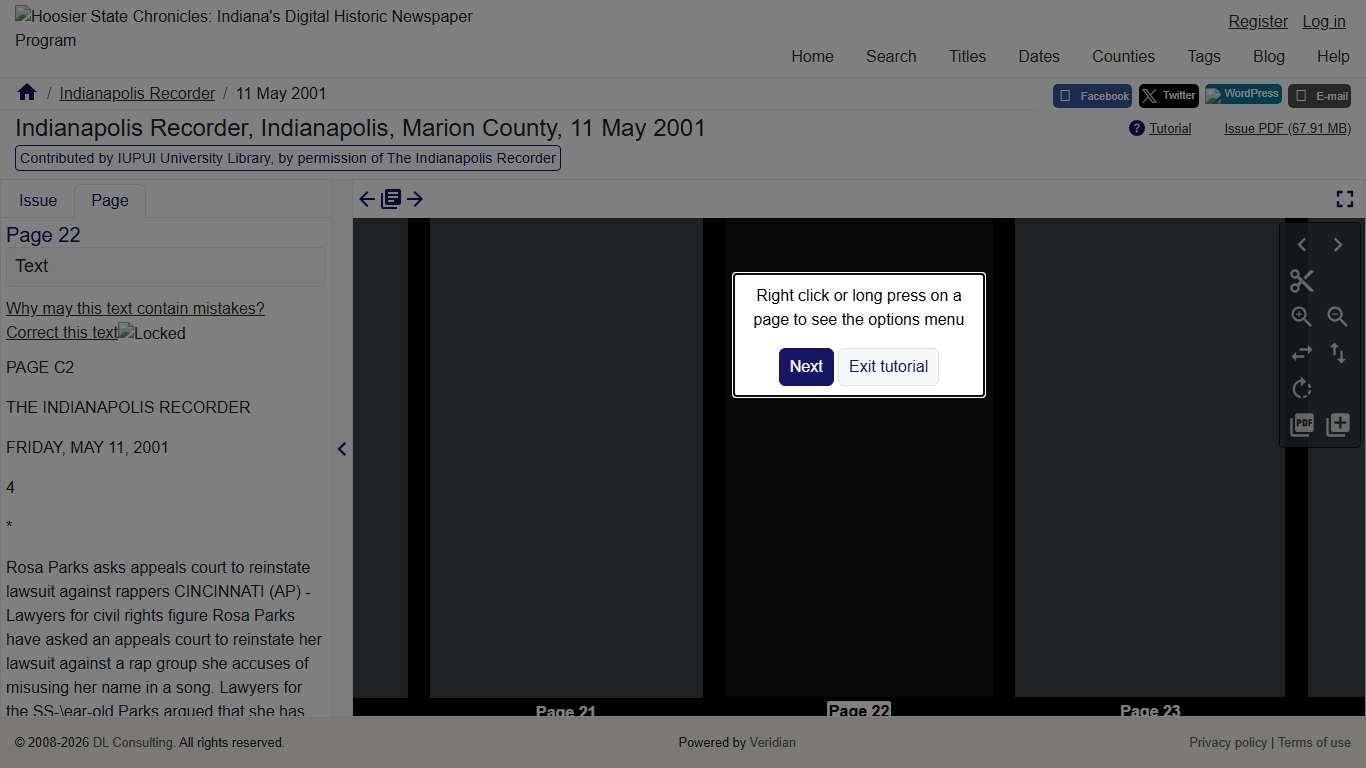Select the scissors clip tool
The image size is (1366, 768).
1301,281
